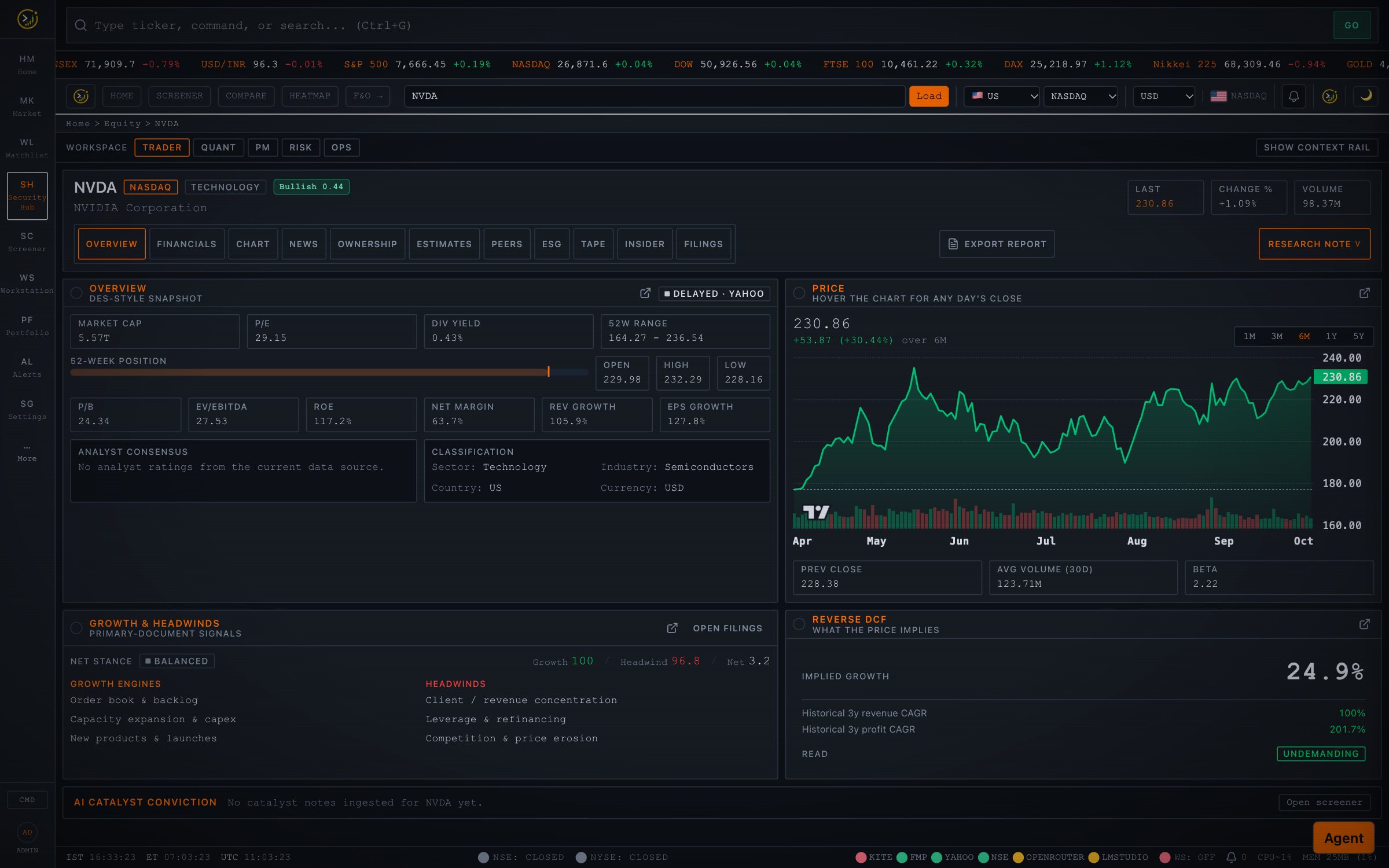Toggle the Price panel selection circle
This screenshot has width=1389, height=868.
pyautogui.click(x=799, y=293)
